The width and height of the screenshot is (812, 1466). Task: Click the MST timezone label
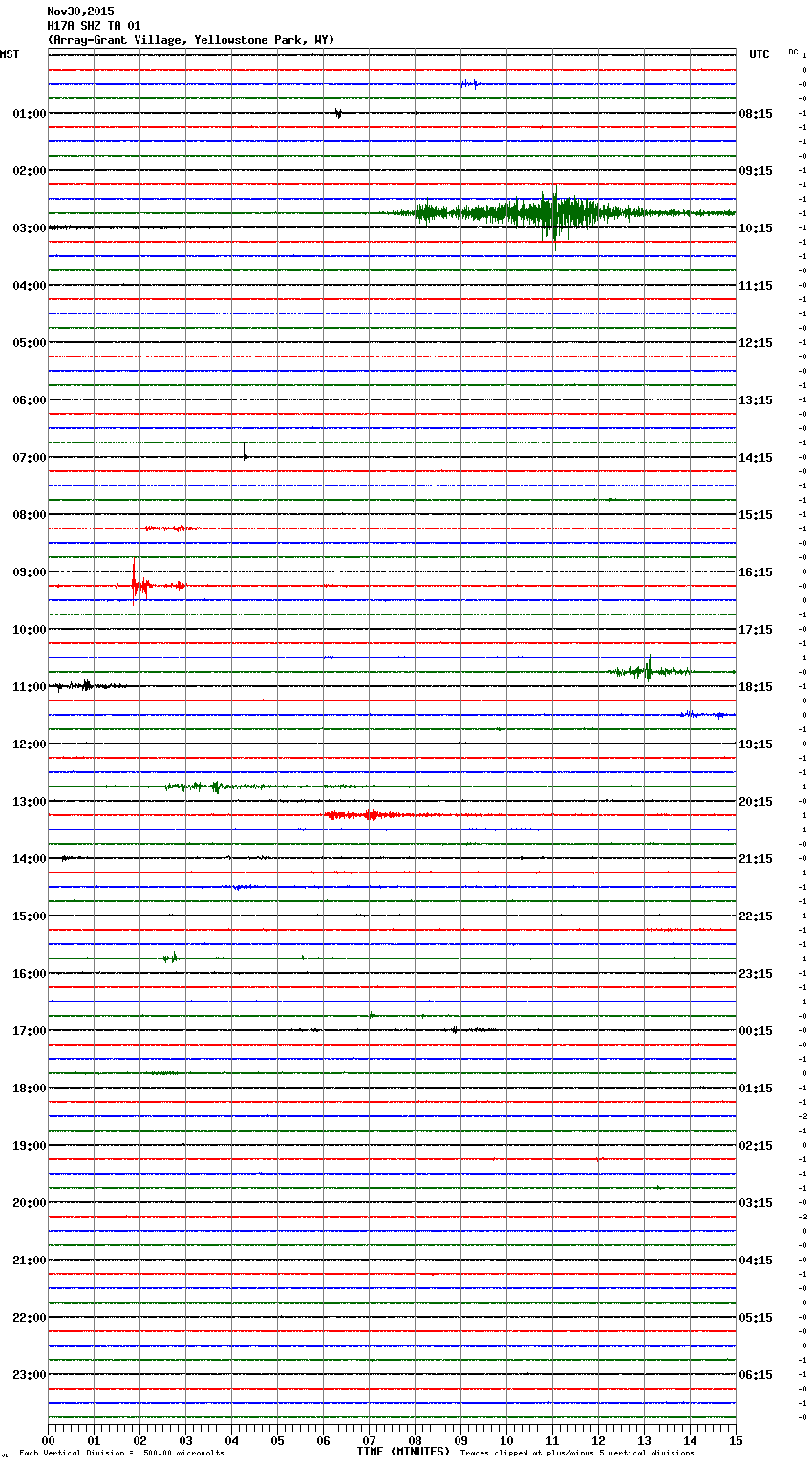pos(10,54)
